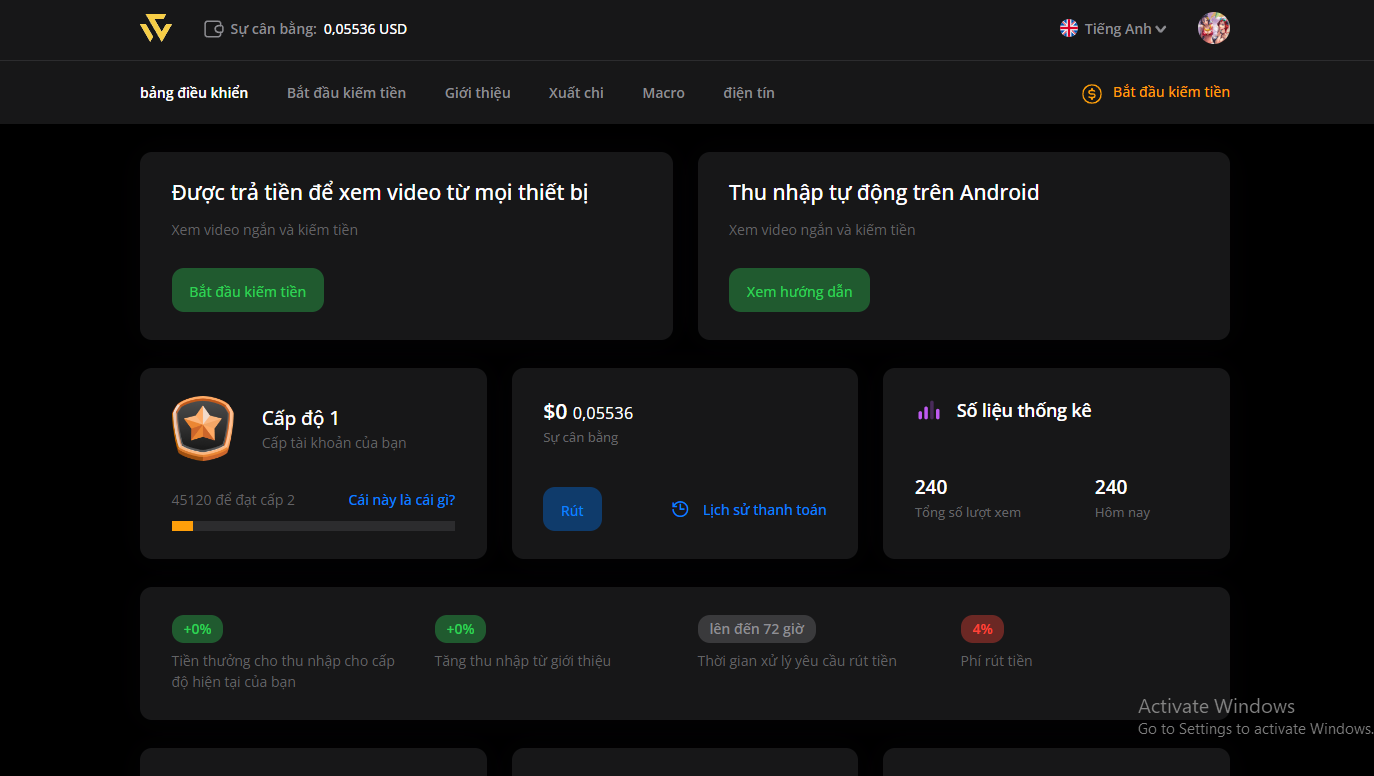Return to 'bảng điều khiển' dashboard tab

point(193,92)
